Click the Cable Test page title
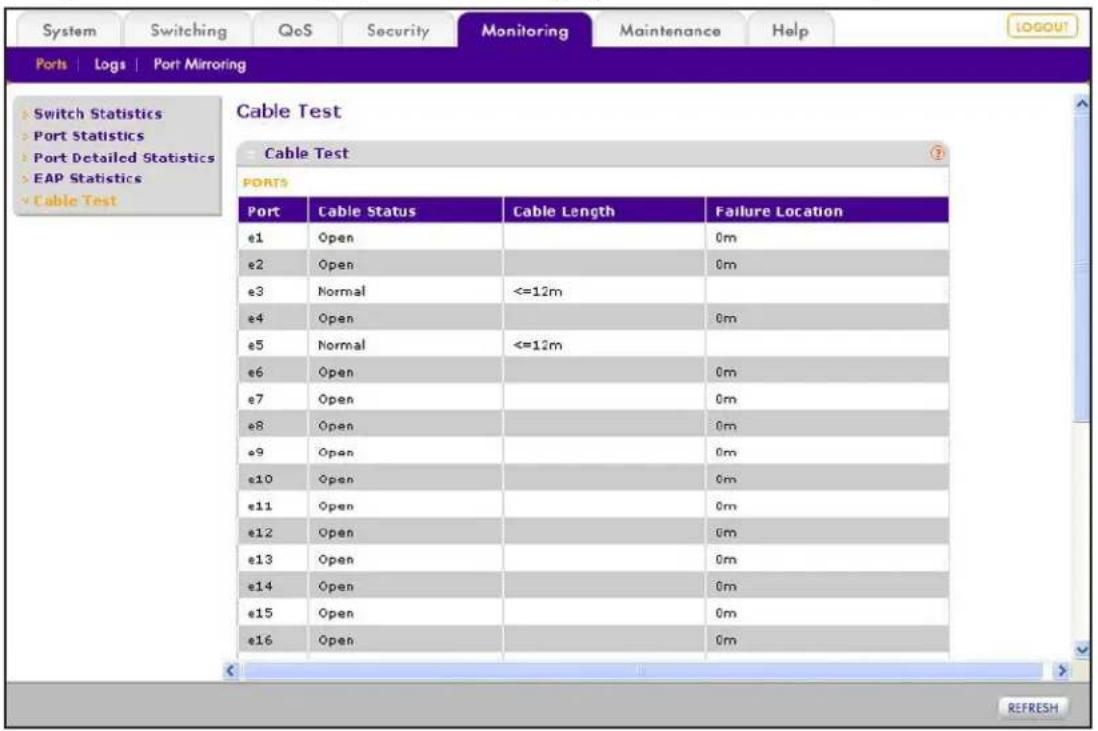The image size is (1098, 731). coord(289,111)
